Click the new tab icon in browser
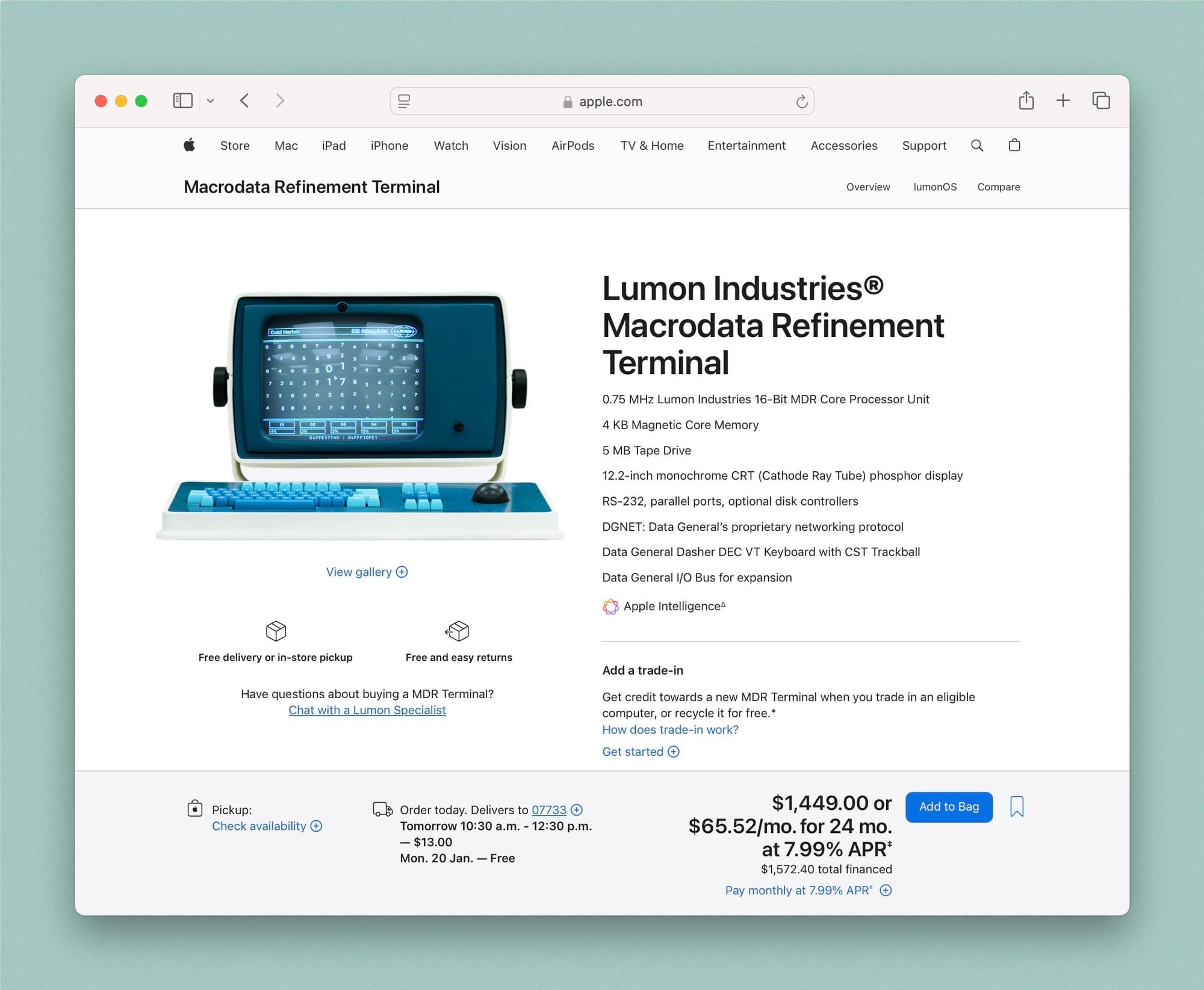 [1062, 100]
